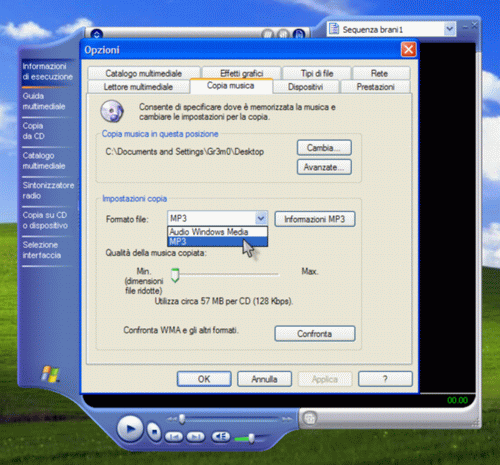Open Catalogo multimediale in sidebar
The width and height of the screenshot is (500, 465).
click(x=44, y=161)
